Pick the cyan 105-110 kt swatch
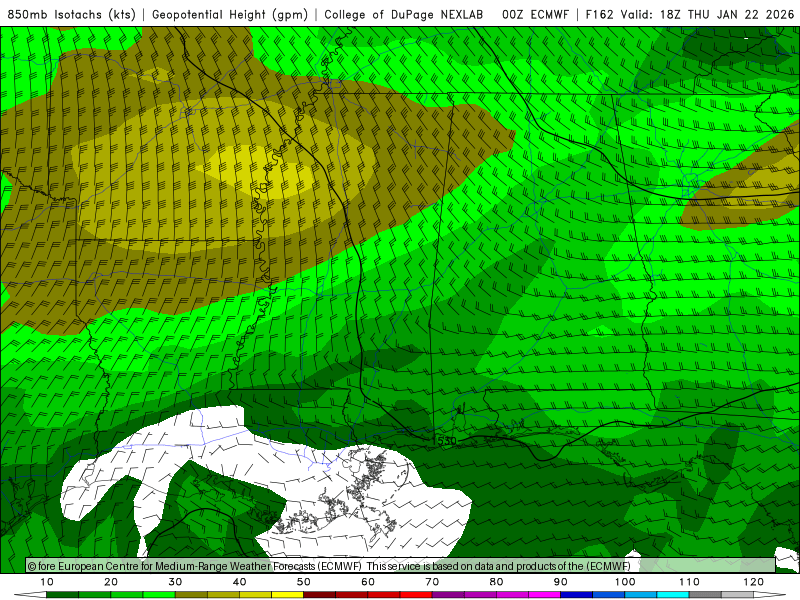Screen dimensions: 800x600 click(x=673, y=595)
